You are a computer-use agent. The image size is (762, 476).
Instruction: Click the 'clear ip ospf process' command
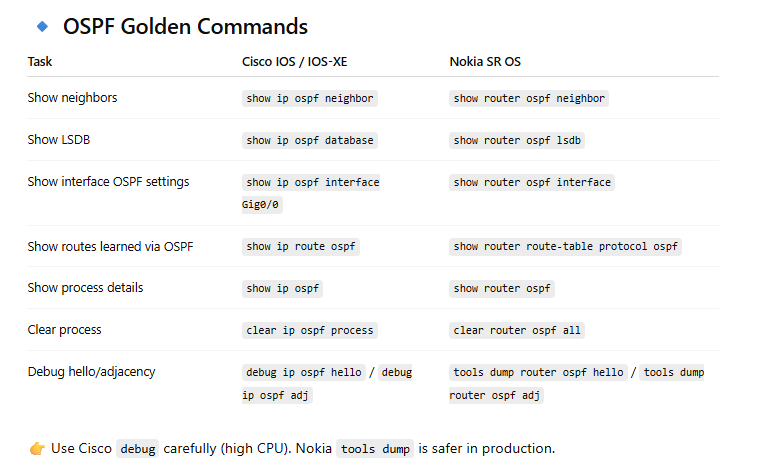pos(310,331)
